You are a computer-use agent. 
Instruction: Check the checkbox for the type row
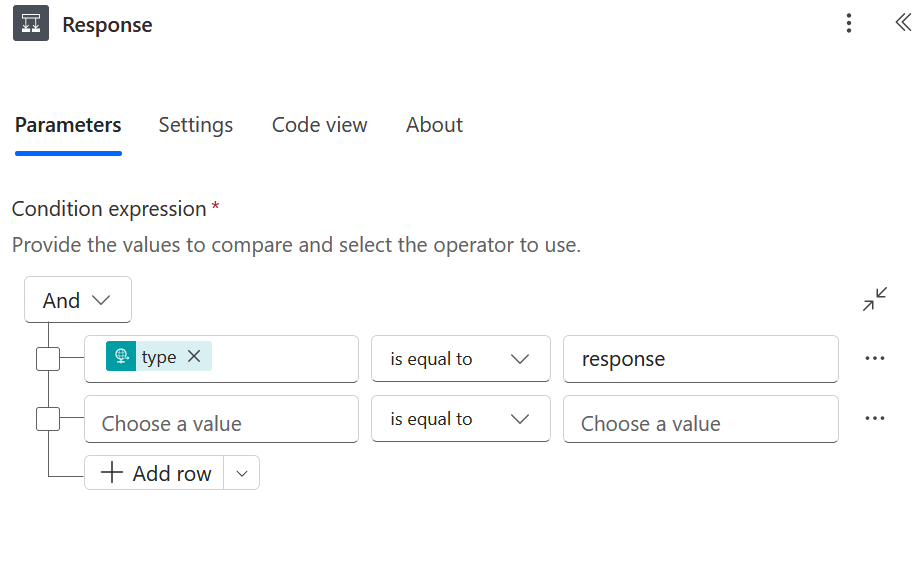click(x=48, y=359)
